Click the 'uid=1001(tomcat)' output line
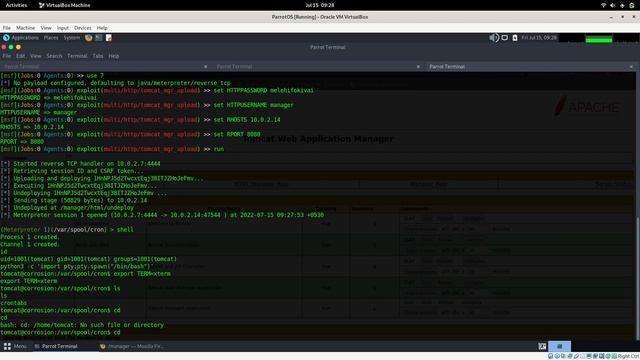Viewport: 640px width, 360px height. click(89, 259)
